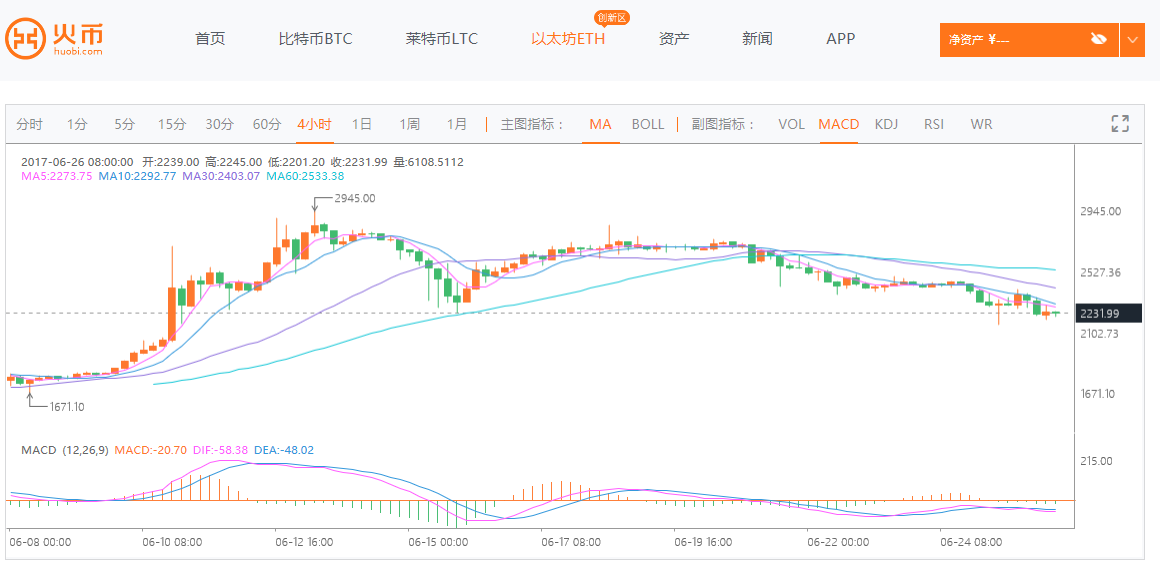Screen dimensions: 1160x578
Task: Select the RSI sub-indicator
Action: [934, 125]
